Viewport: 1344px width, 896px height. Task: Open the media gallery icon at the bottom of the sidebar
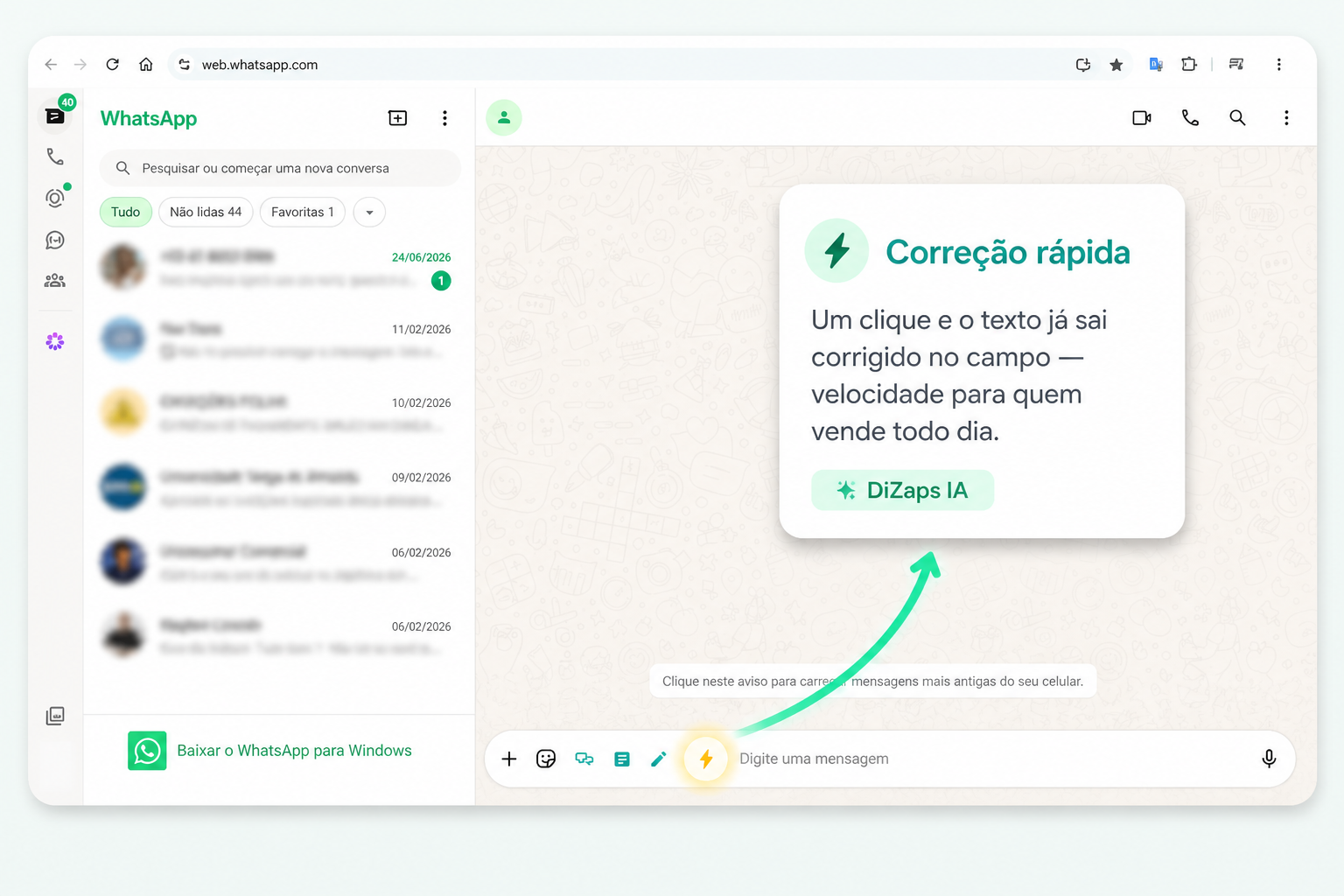tap(55, 716)
